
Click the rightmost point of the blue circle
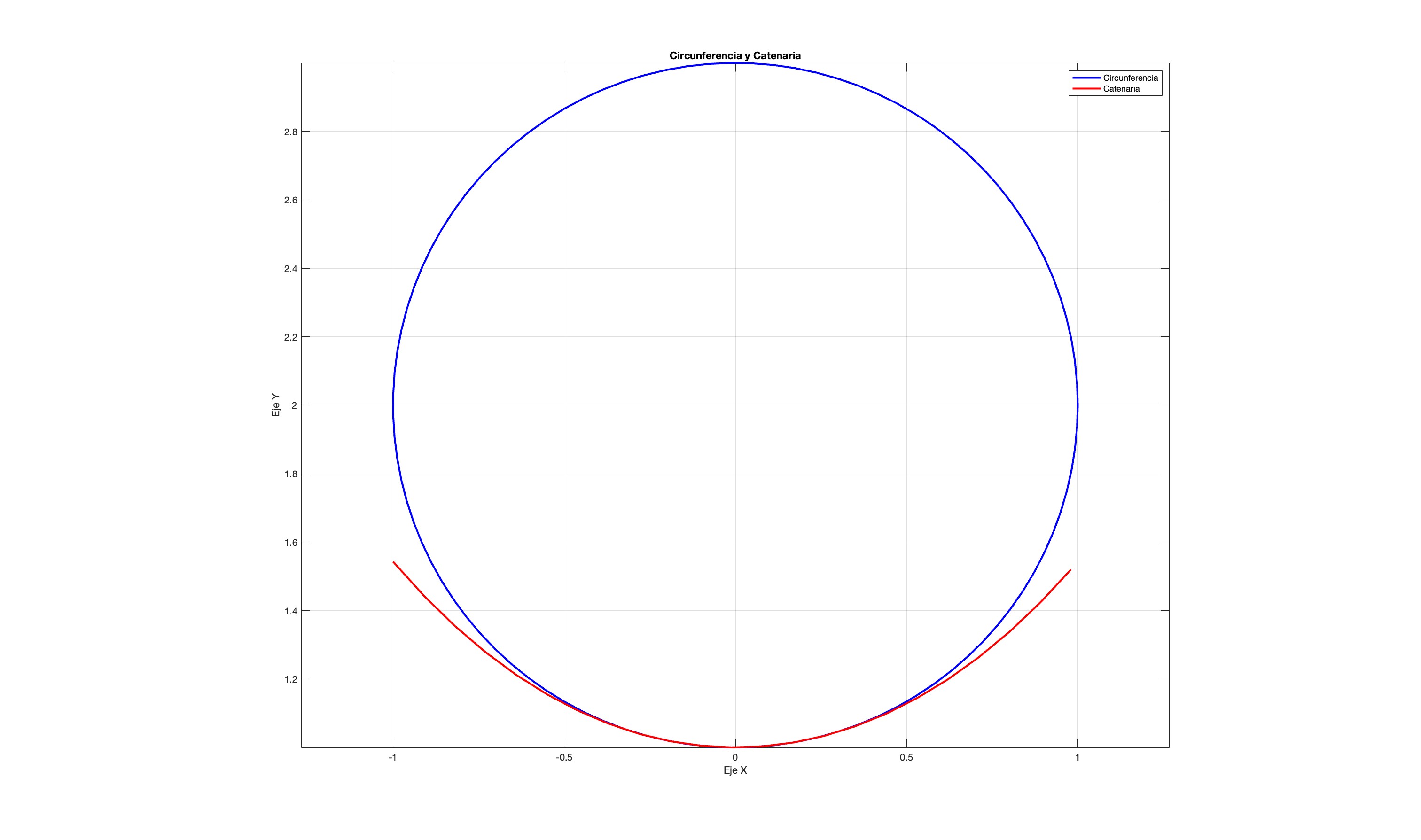(1077, 405)
